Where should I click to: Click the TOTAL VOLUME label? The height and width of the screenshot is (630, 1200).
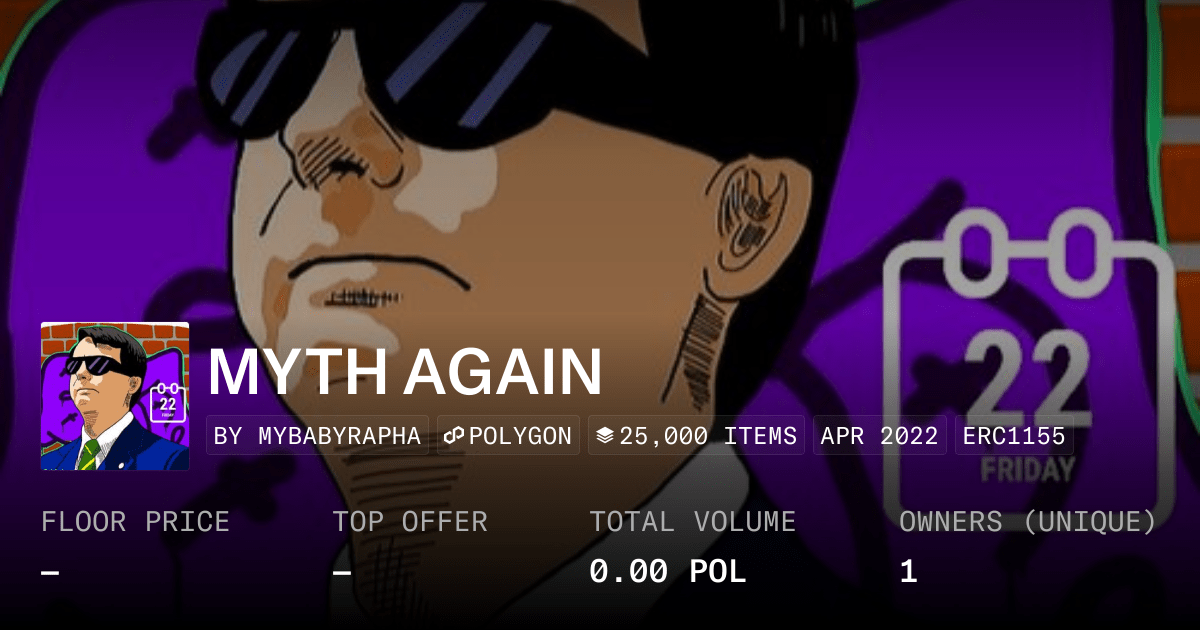693,522
